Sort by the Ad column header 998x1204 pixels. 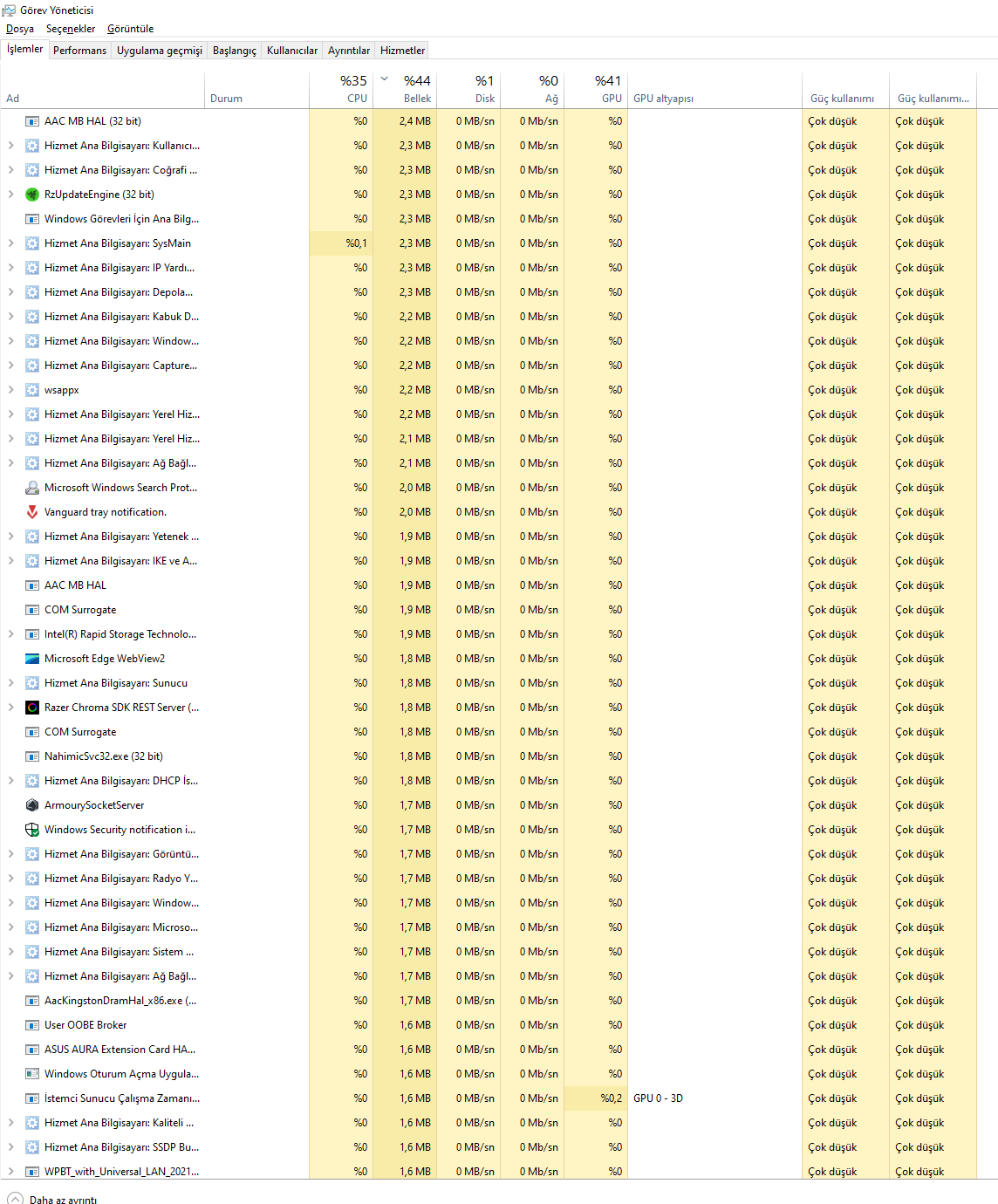click(102, 89)
